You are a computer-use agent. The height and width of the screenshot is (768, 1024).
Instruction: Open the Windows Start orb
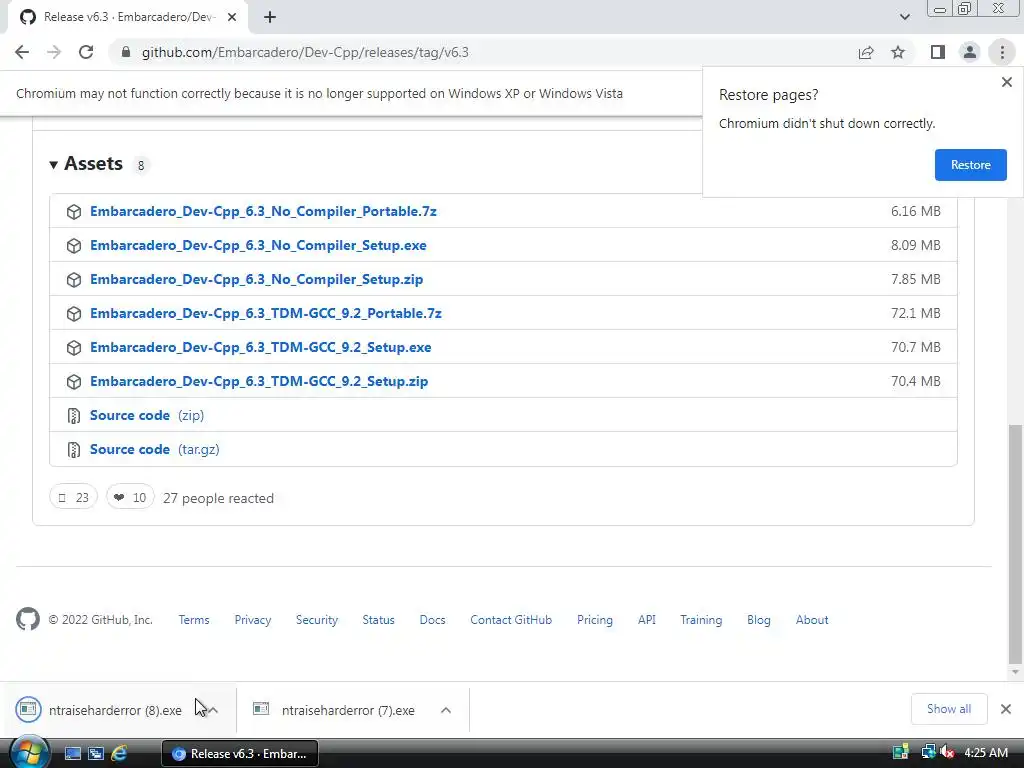click(x=29, y=753)
